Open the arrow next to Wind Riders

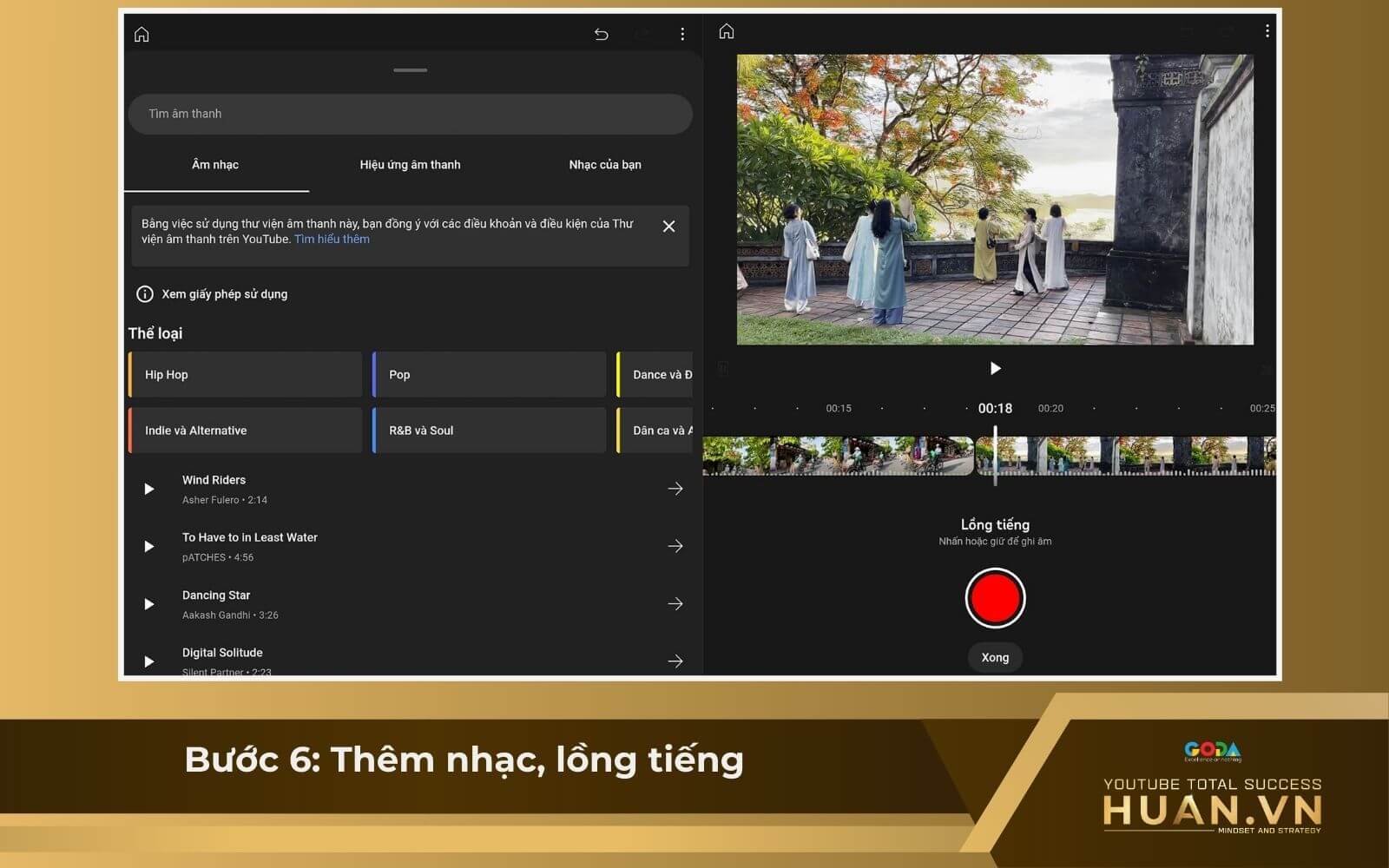(x=675, y=489)
